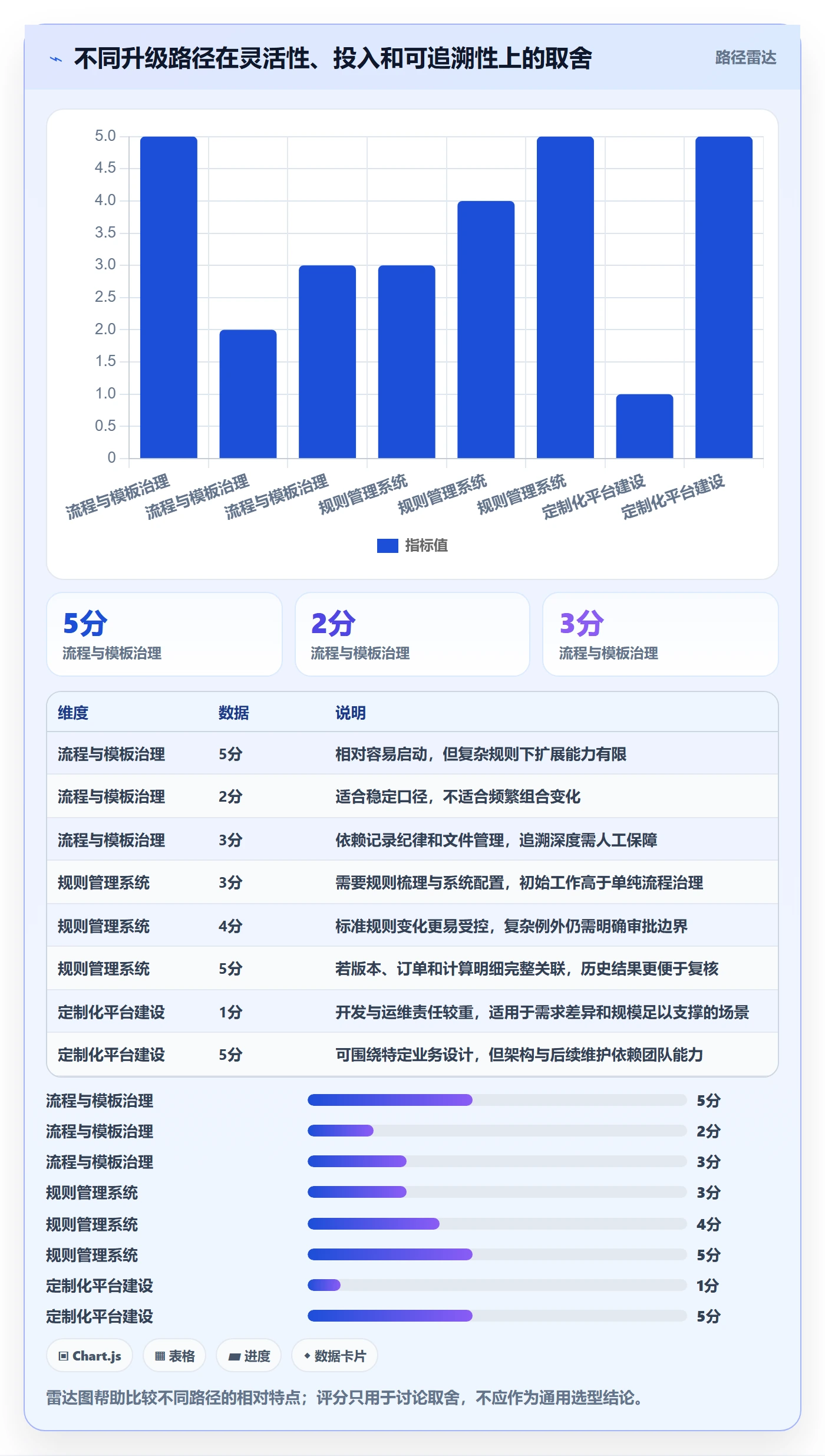Click the 流程与模板治理 progress bar rated 3分
Screen dimensions: 825x1456
coord(497,1161)
